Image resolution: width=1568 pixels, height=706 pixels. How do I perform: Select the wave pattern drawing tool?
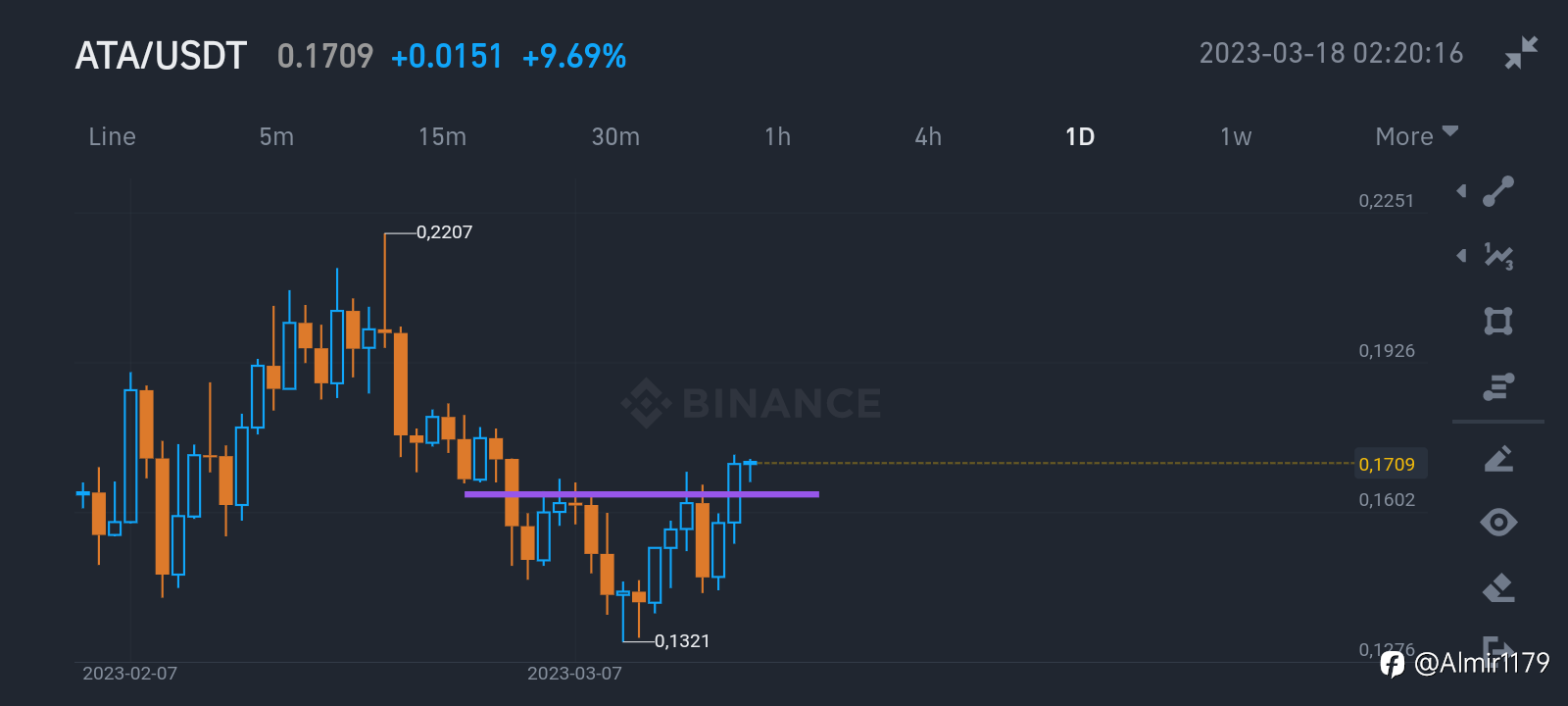pos(1498,256)
